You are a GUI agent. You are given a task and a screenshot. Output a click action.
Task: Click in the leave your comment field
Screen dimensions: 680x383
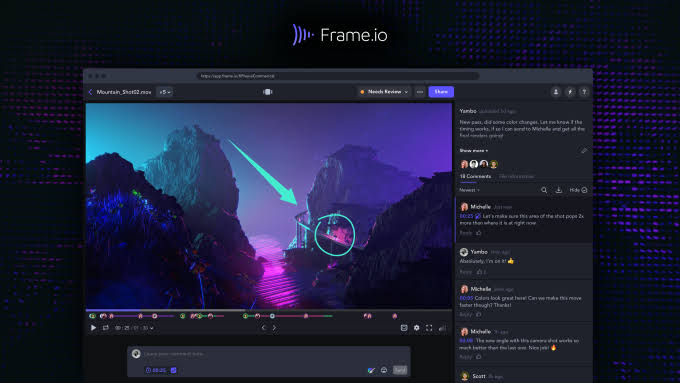[269, 354]
